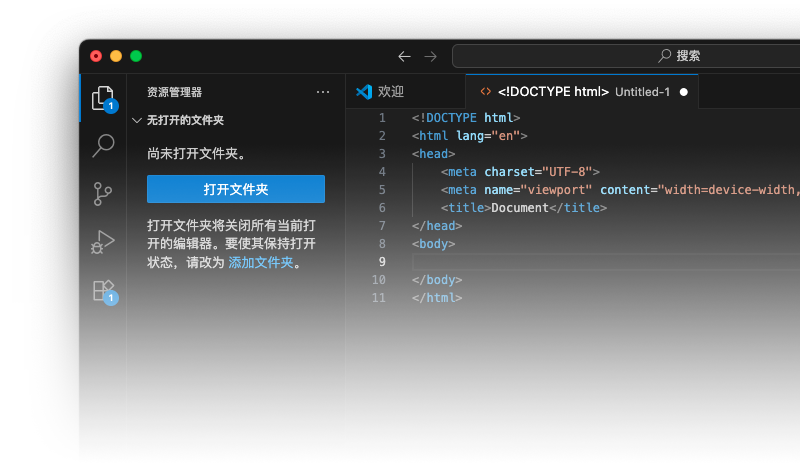Screen dimensions: 800x465
Task: Click the HTML file icon on Untitled-1 tab
Action: (485, 91)
